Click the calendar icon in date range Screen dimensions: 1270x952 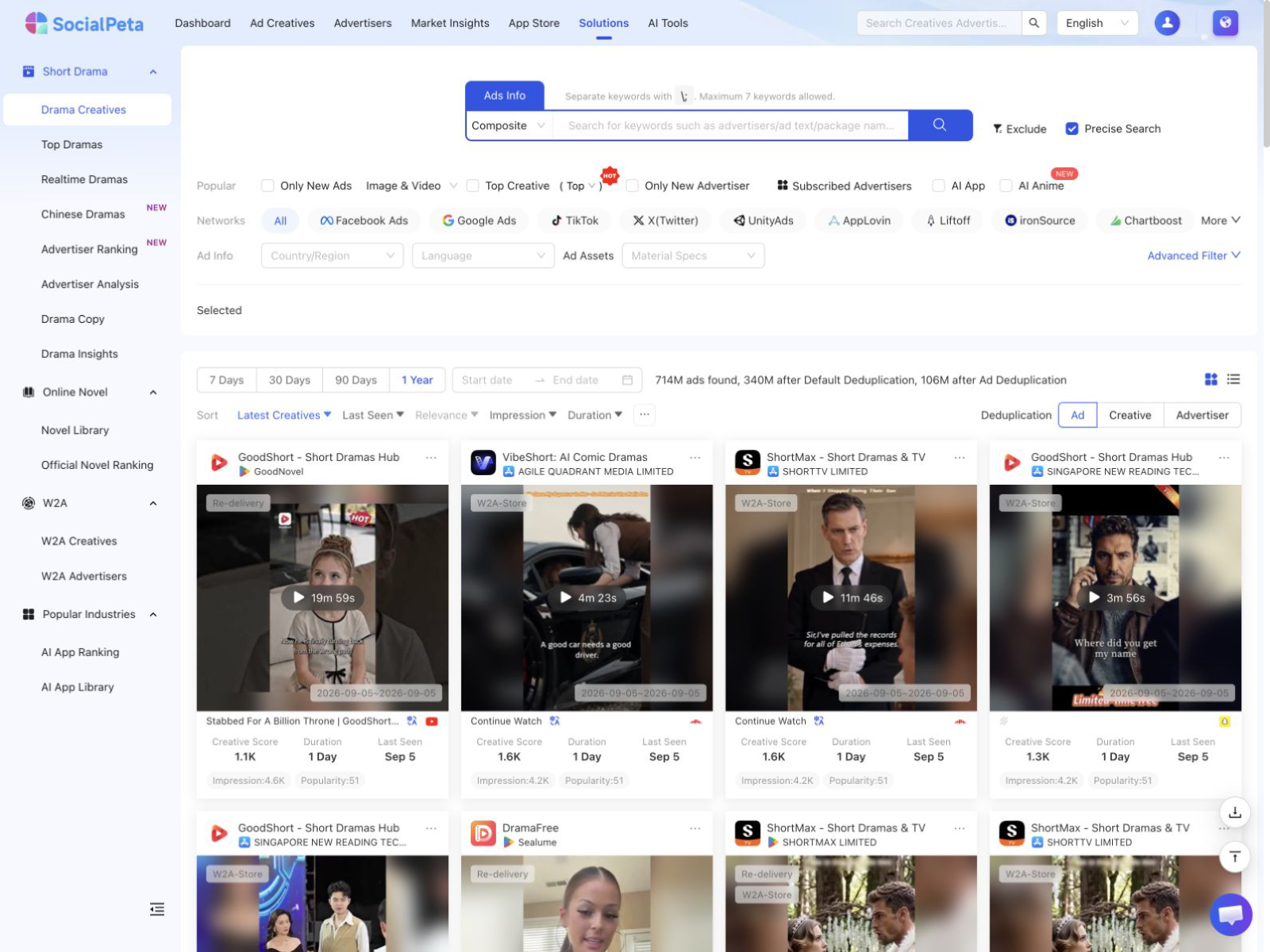click(627, 381)
